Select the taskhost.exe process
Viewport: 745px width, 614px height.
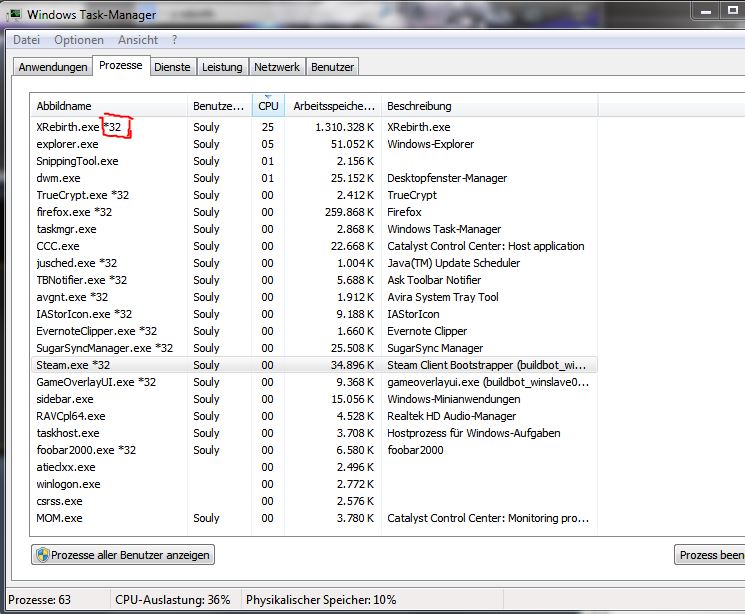[314, 433]
